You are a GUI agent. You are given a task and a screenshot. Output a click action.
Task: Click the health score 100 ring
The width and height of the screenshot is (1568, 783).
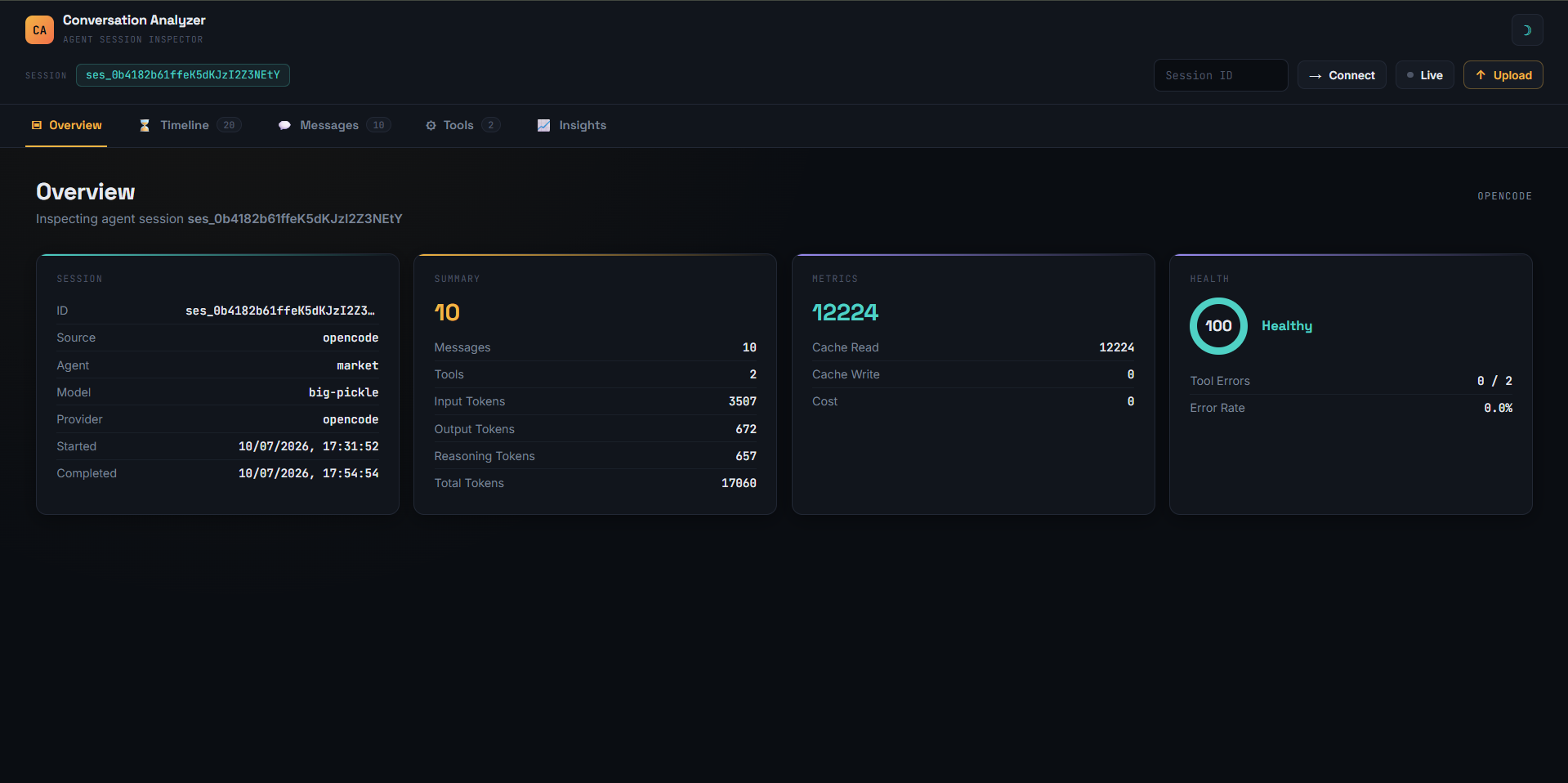click(x=1218, y=326)
